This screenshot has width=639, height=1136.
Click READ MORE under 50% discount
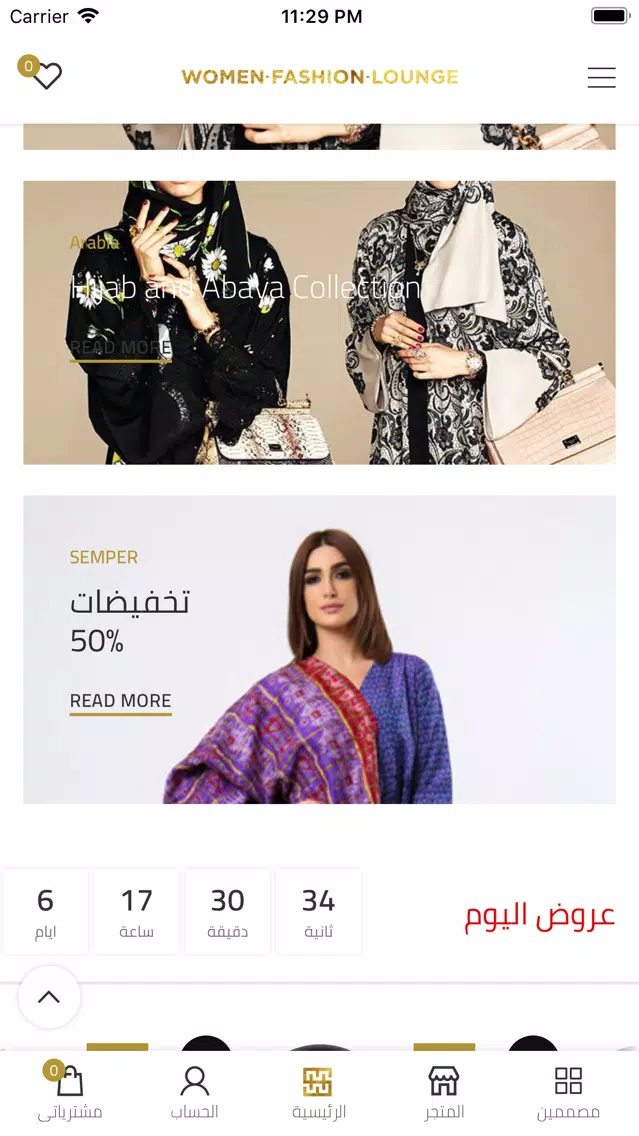120,702
